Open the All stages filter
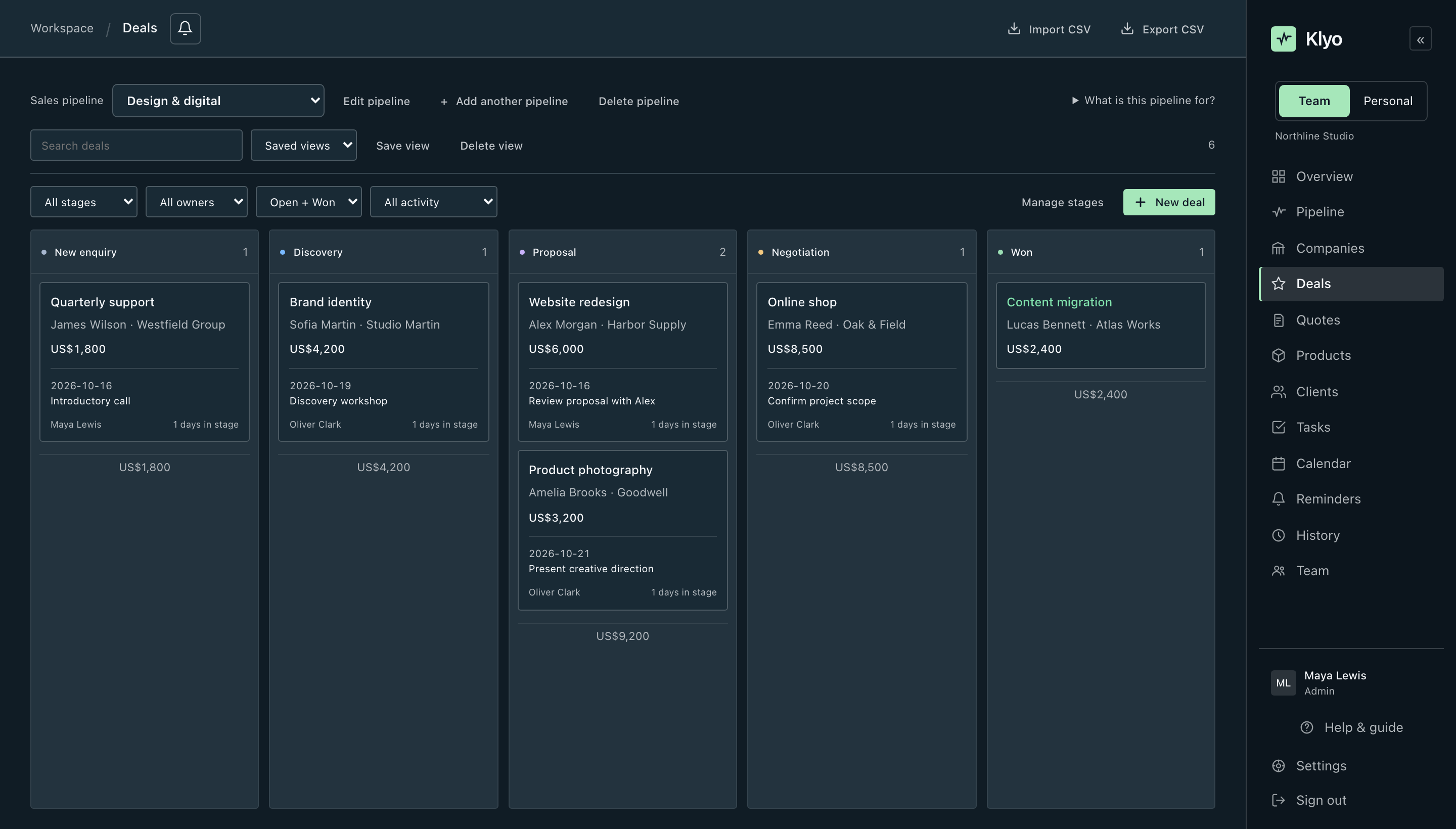 tap(84, 202)
